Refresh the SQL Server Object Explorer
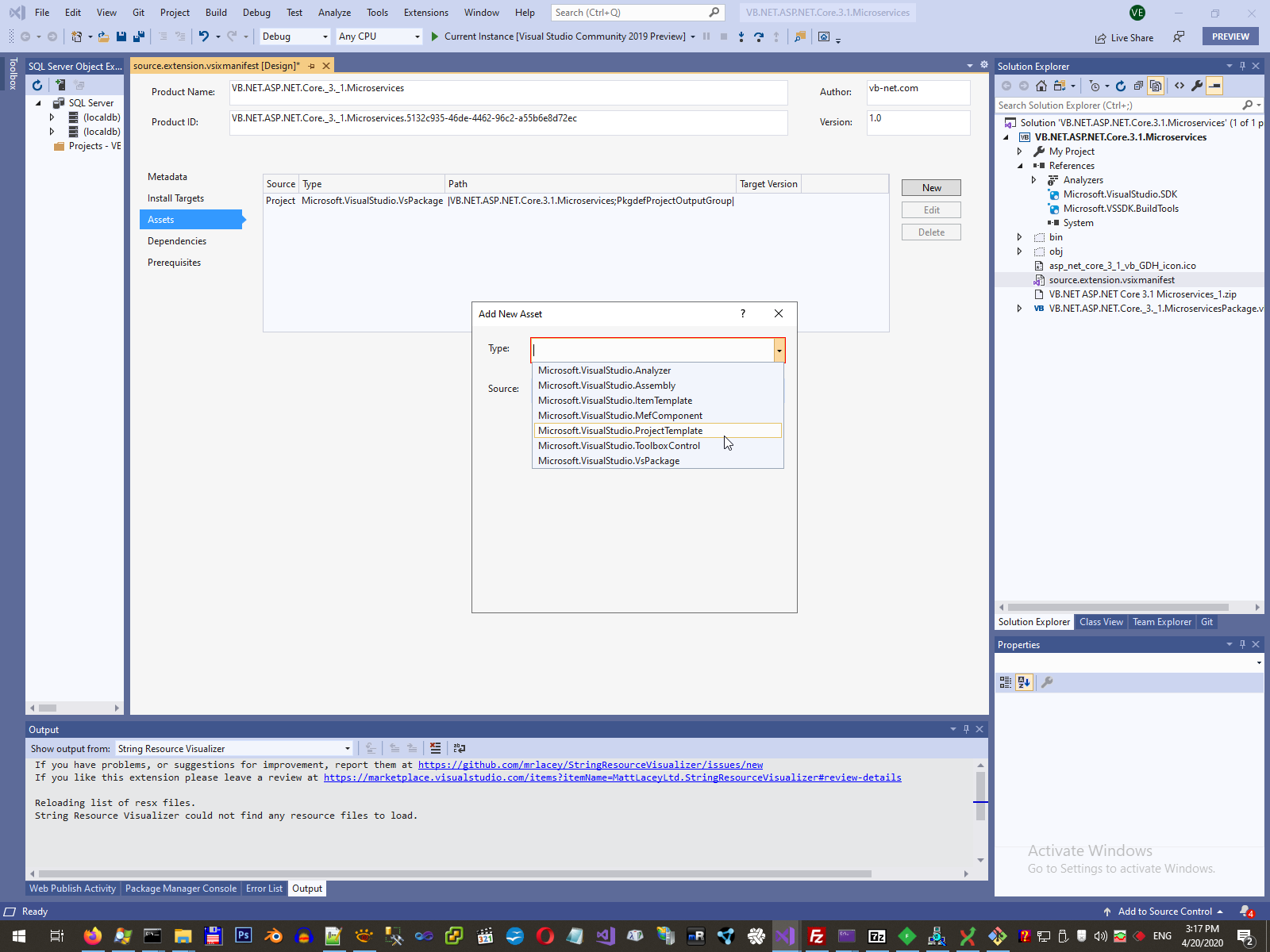 point(37,85)
